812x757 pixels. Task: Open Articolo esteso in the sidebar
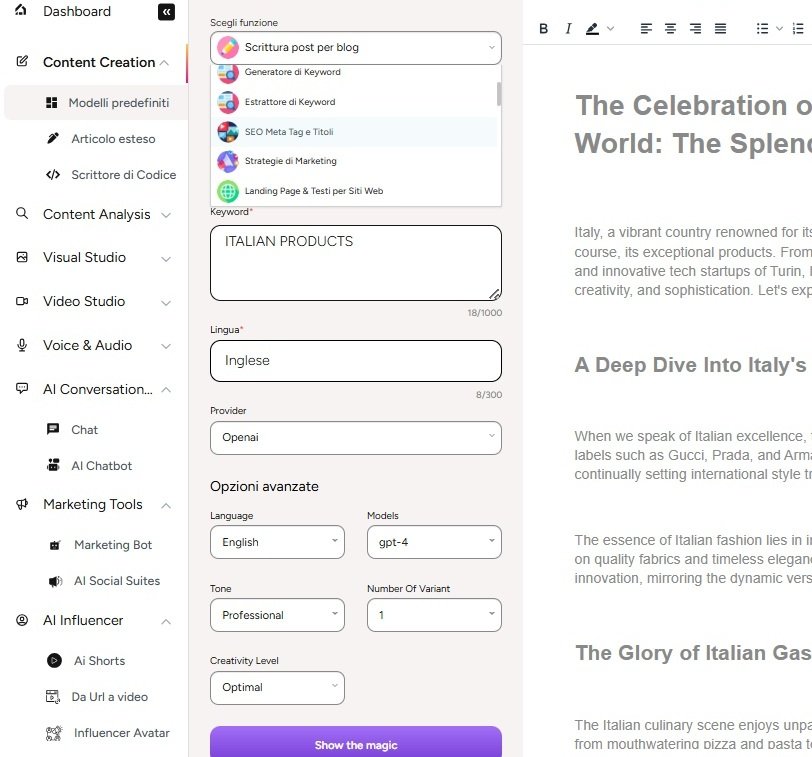click(x=113, y=139)
